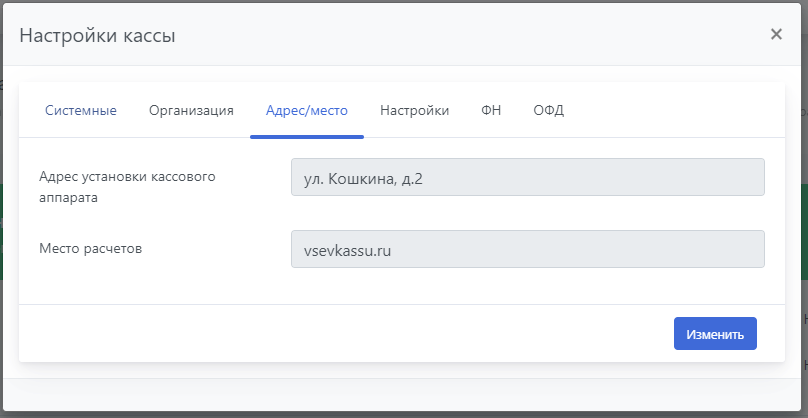808x418 pixels.
Task: Open the Организация tab
Action: click(x=191, y=111)
